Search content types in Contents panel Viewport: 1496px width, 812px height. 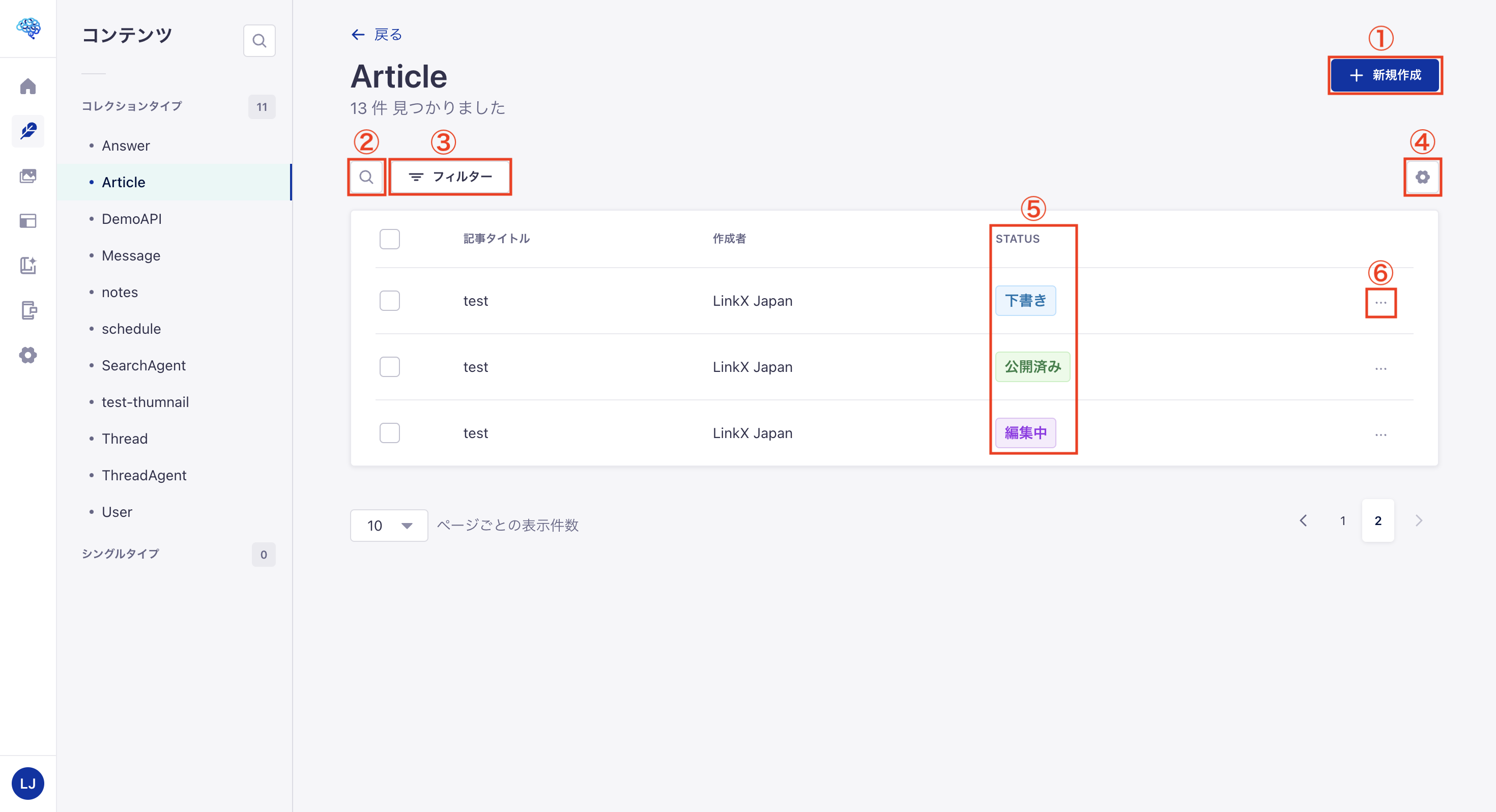click(x=259, y=41)
